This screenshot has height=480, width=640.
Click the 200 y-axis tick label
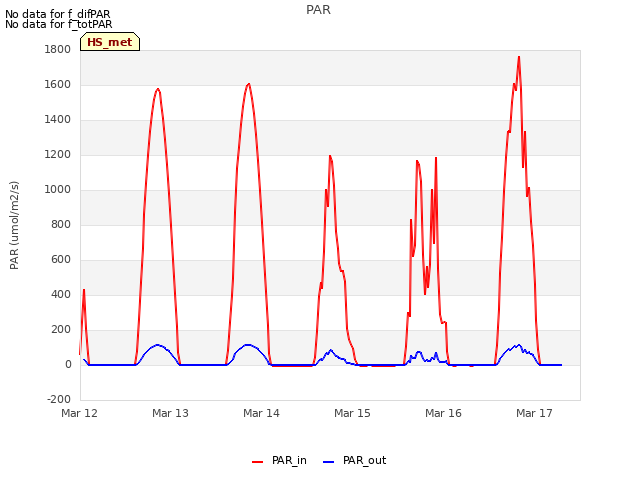click(x=61, y=330)
